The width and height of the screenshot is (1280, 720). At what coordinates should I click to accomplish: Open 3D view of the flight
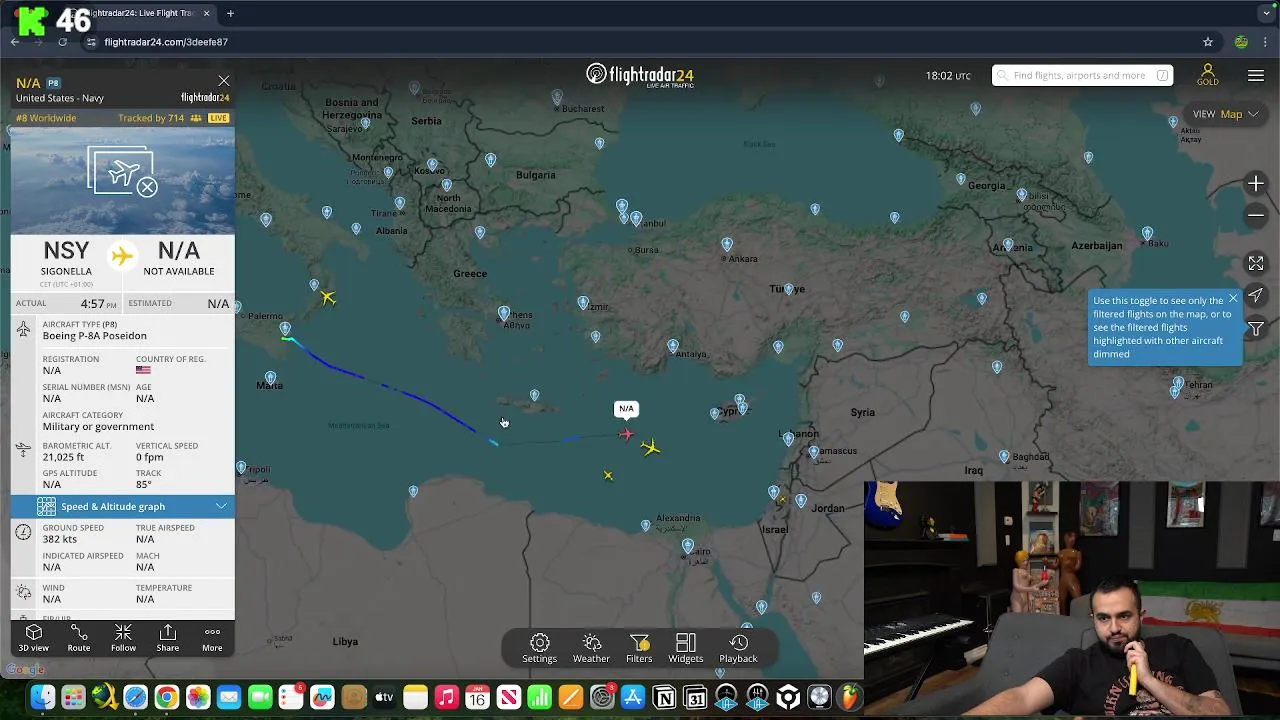tap(33, 638)
